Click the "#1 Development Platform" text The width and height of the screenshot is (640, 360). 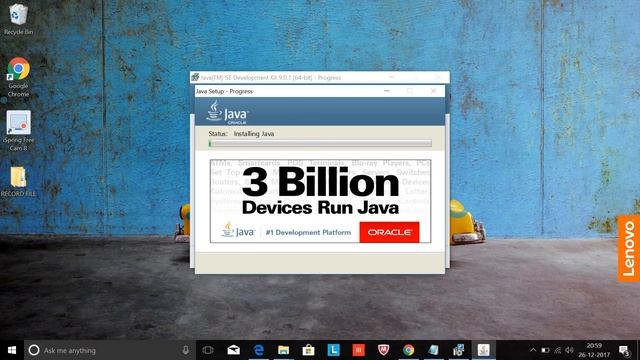pyautogui.click(x=308, y=232)
